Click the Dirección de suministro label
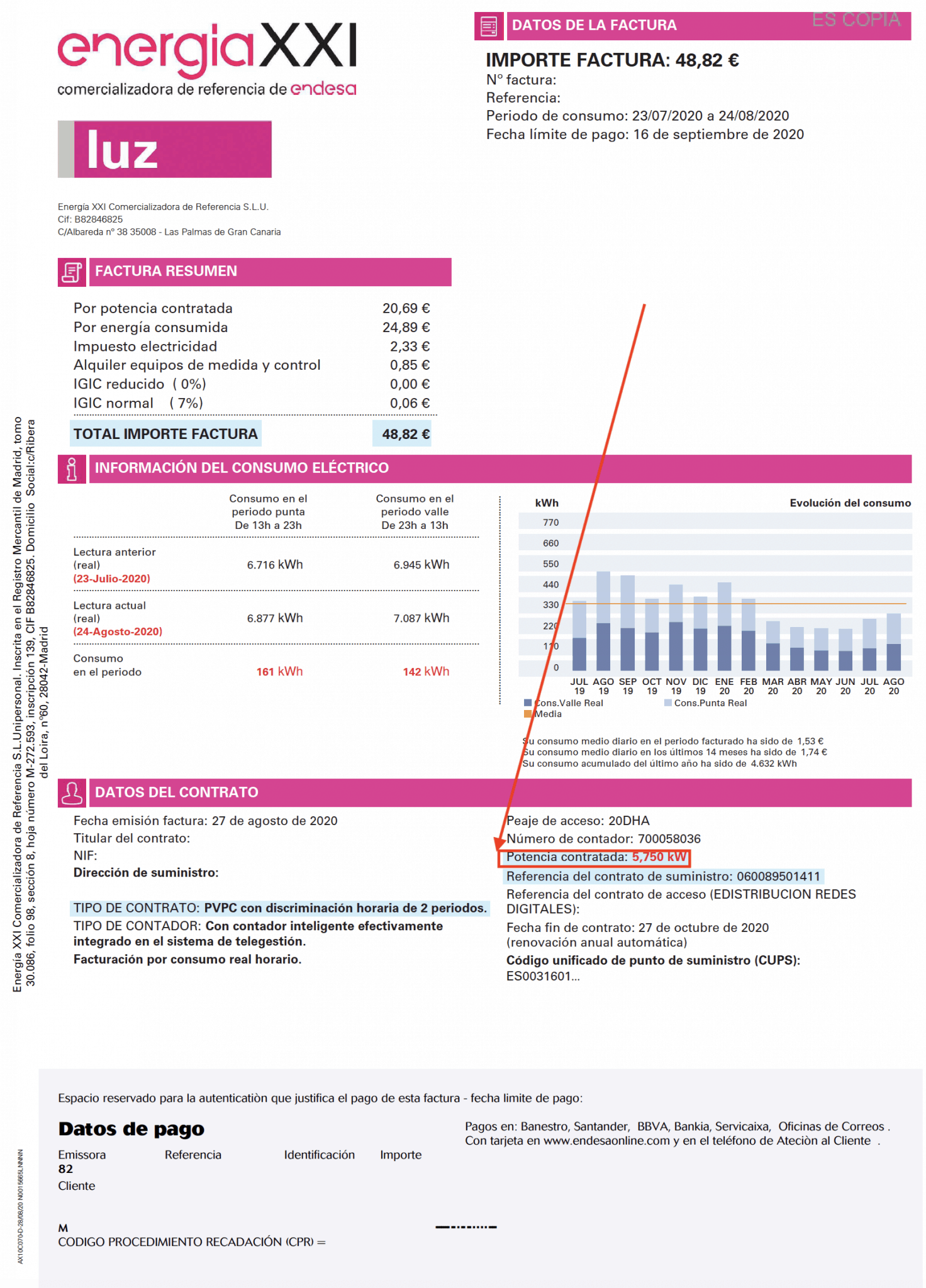The width and height of the screenshot is (926, 1288). click(x=146, y=873)
